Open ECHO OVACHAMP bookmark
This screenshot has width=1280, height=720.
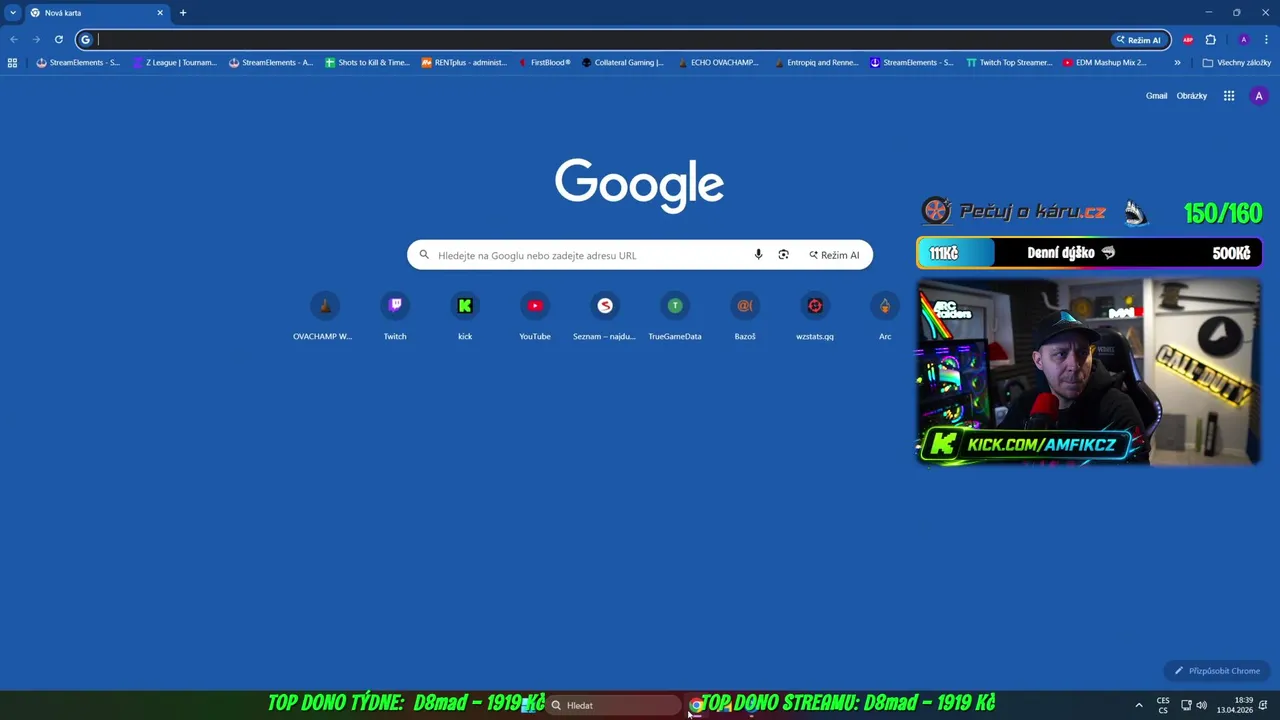click(718, 62)
